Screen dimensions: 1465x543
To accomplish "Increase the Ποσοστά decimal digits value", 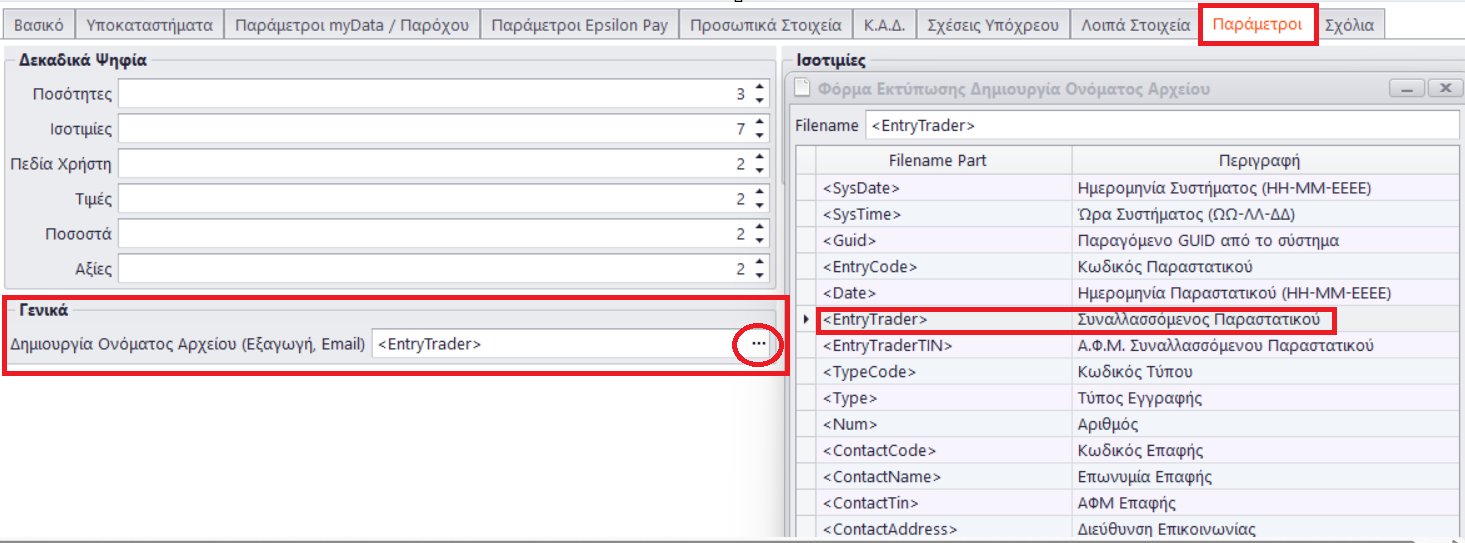I will tap(760, 228).
